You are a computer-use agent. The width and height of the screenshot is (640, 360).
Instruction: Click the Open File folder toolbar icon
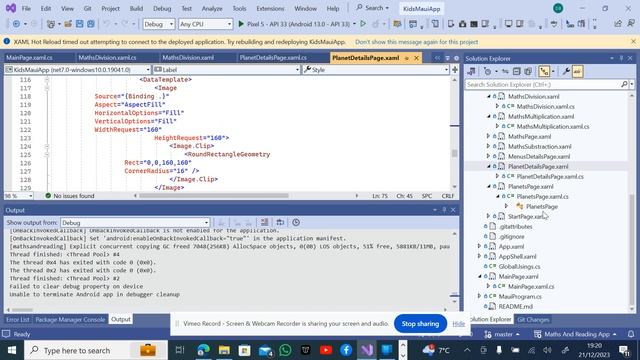click(x=68, y=24)
